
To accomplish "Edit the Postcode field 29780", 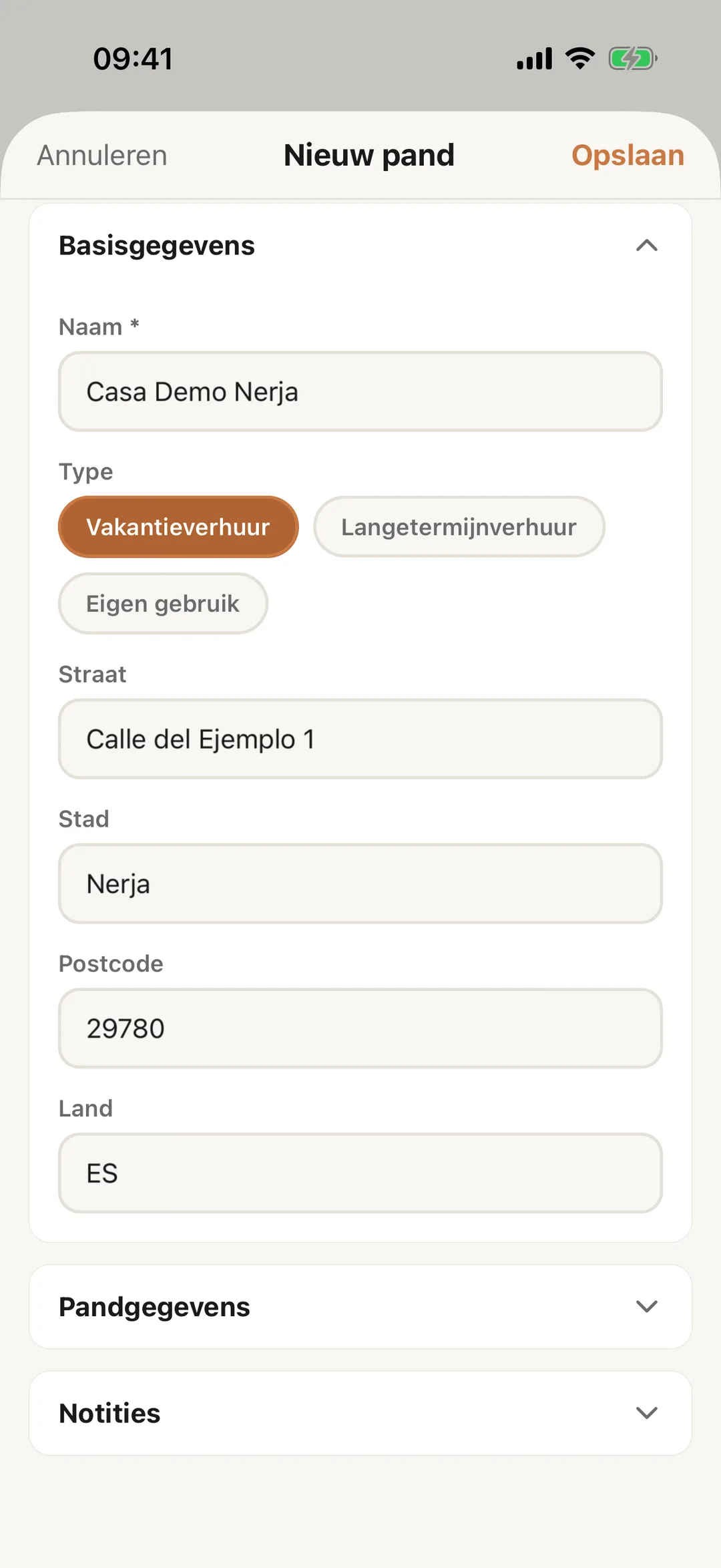I will point(360,1028).
